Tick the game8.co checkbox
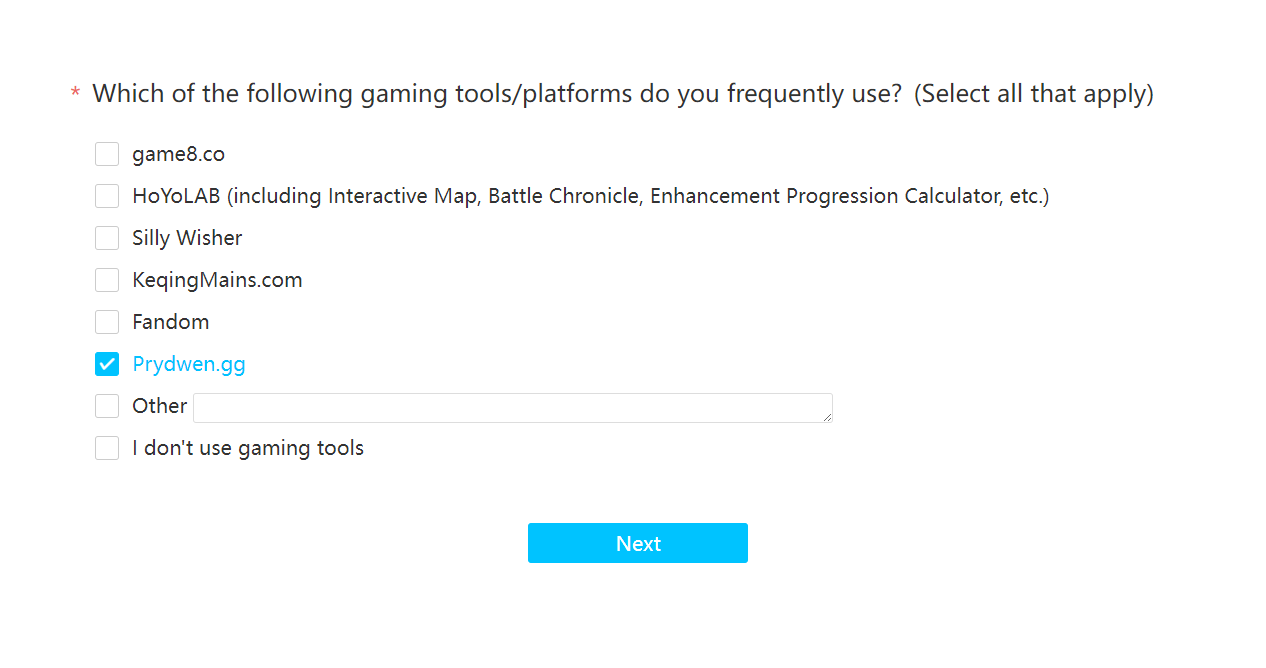The image size is (1266, 668). (x=107, y=154)
